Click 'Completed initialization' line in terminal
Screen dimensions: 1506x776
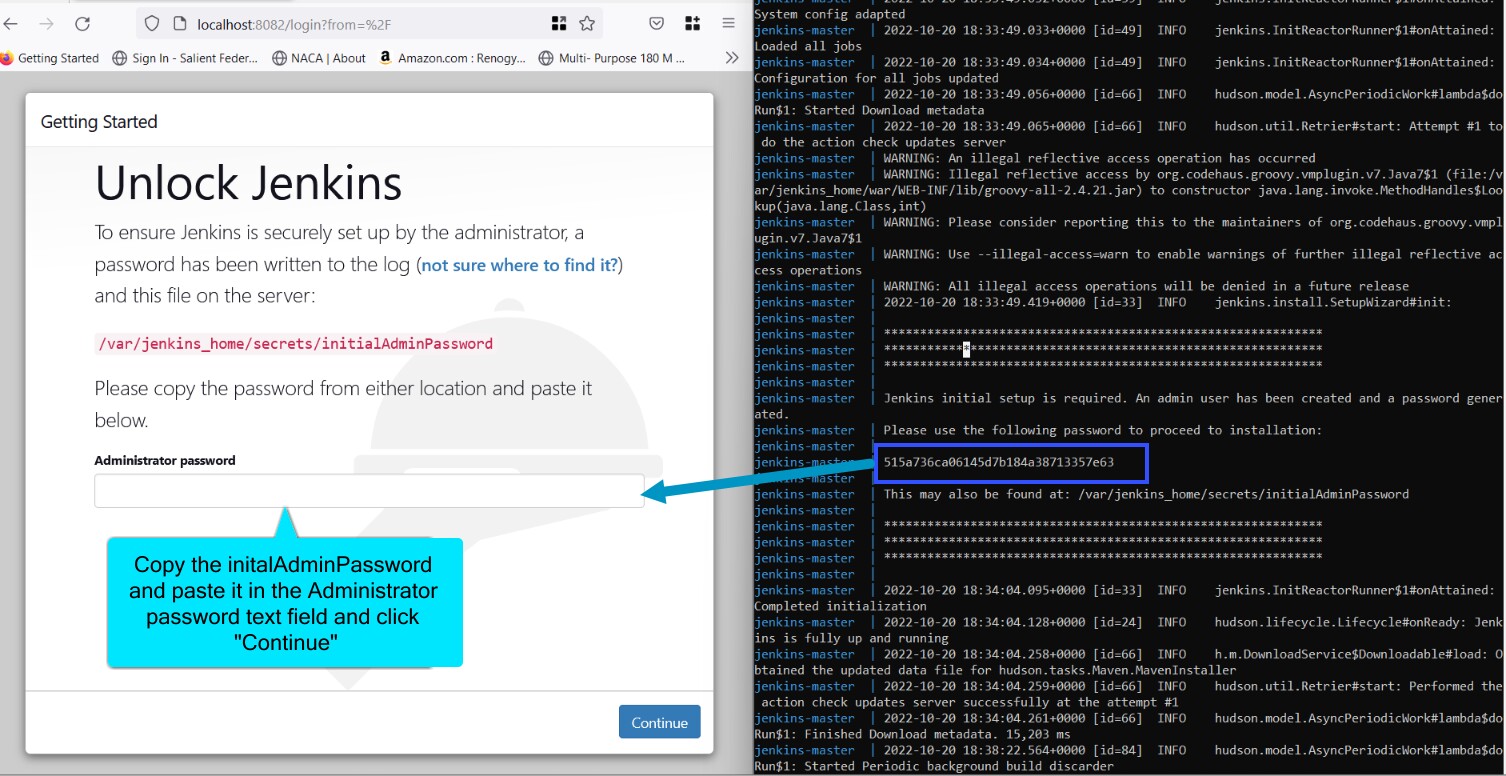pyautogui.click(x=841, y=606)
